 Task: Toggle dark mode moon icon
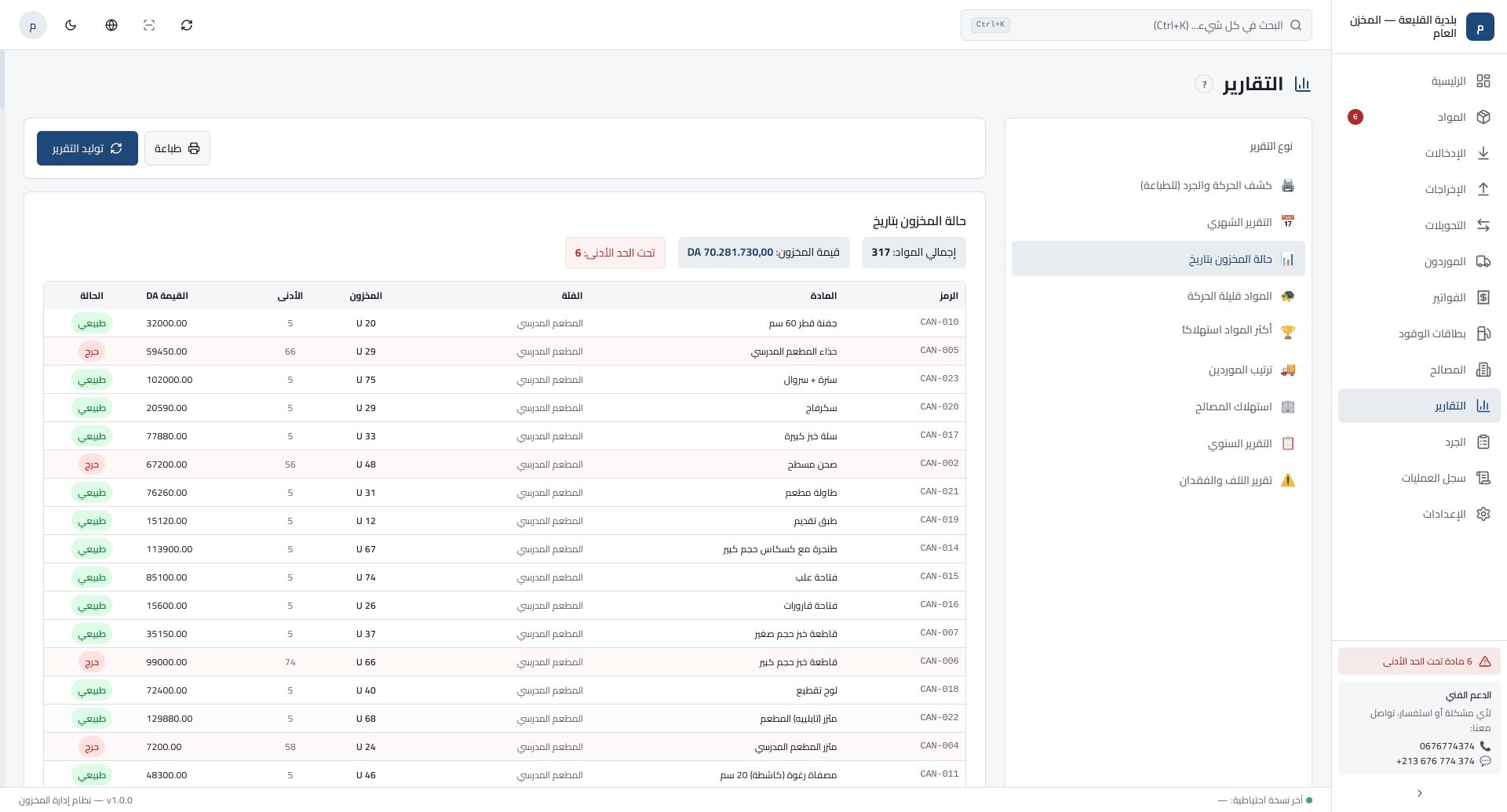coord(71,25)
